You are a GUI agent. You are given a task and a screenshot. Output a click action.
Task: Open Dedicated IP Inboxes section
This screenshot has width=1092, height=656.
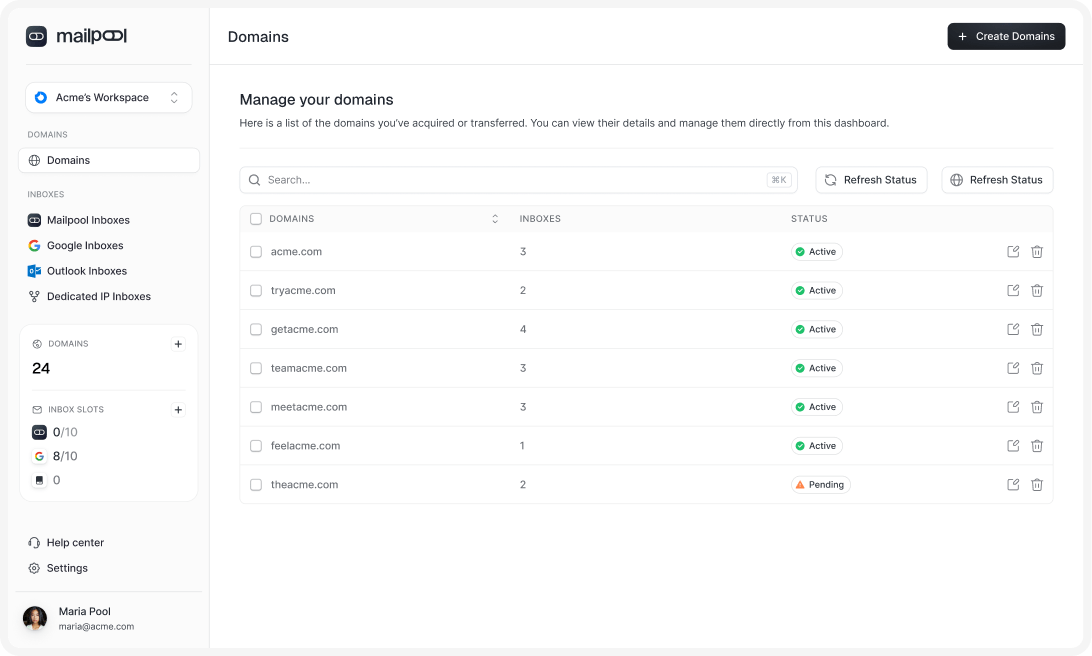(x=98, y=297)
